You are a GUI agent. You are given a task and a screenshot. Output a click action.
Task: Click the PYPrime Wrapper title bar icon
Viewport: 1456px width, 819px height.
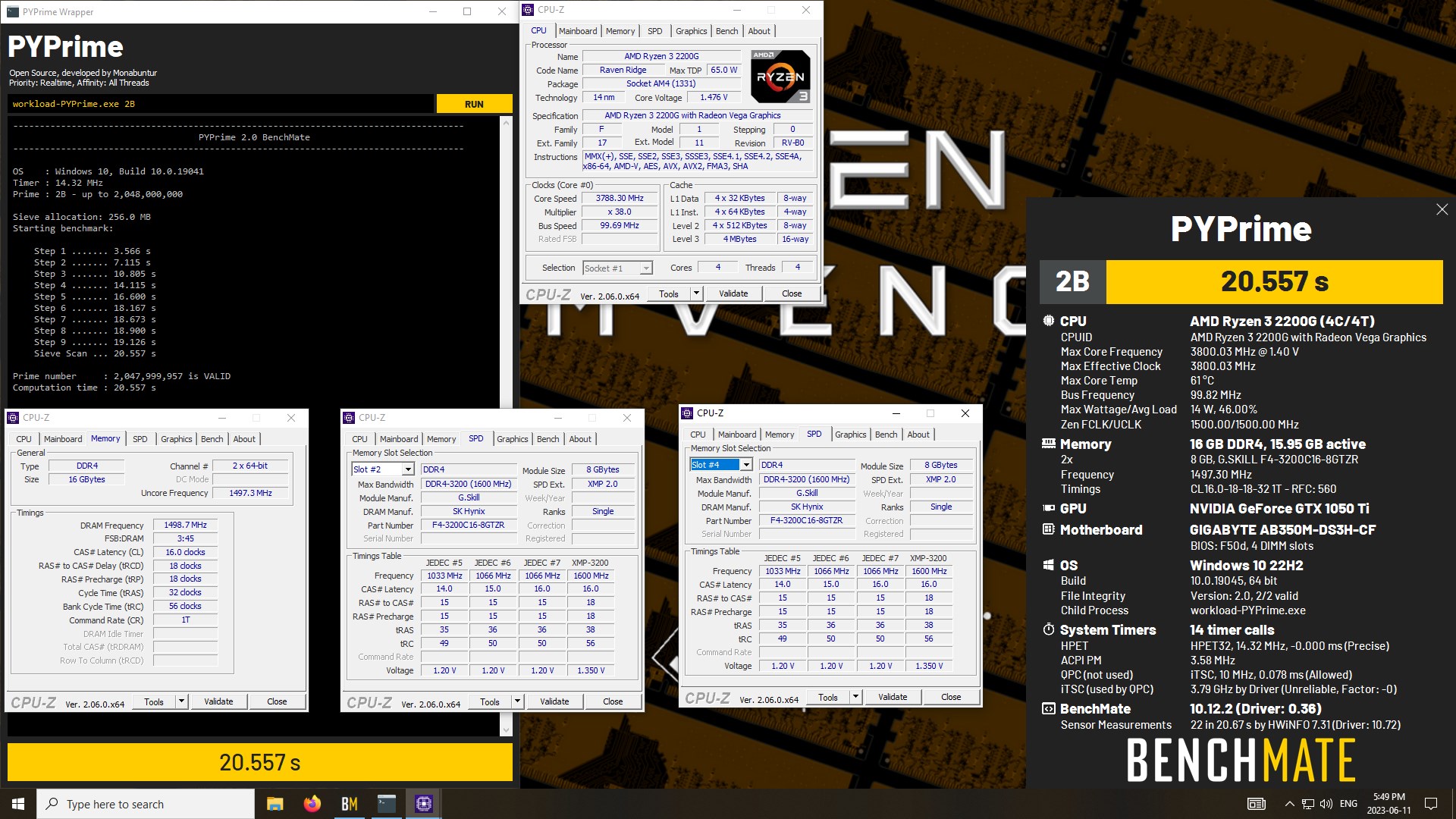pyautogui.click(x=13, y=11)
